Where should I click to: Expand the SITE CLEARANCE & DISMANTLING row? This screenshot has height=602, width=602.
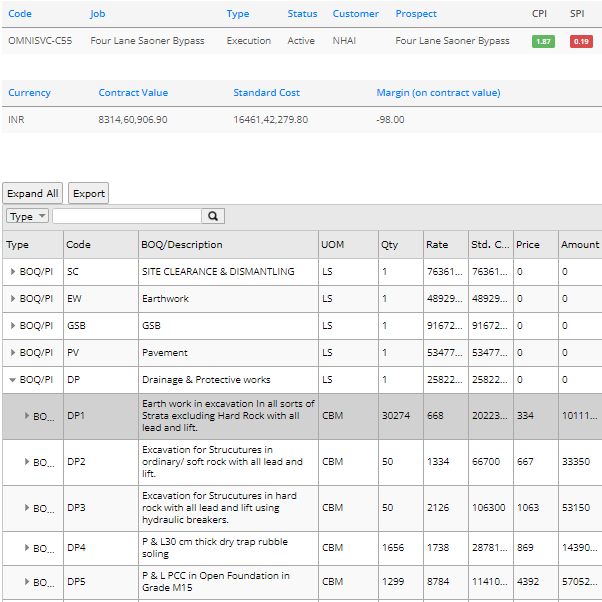pos(13,272)
